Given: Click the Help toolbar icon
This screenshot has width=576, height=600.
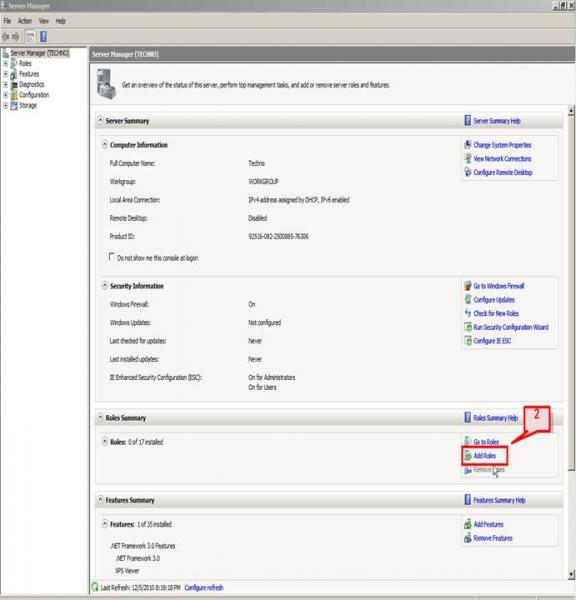Looking at the screenshot, I should 43,37.
